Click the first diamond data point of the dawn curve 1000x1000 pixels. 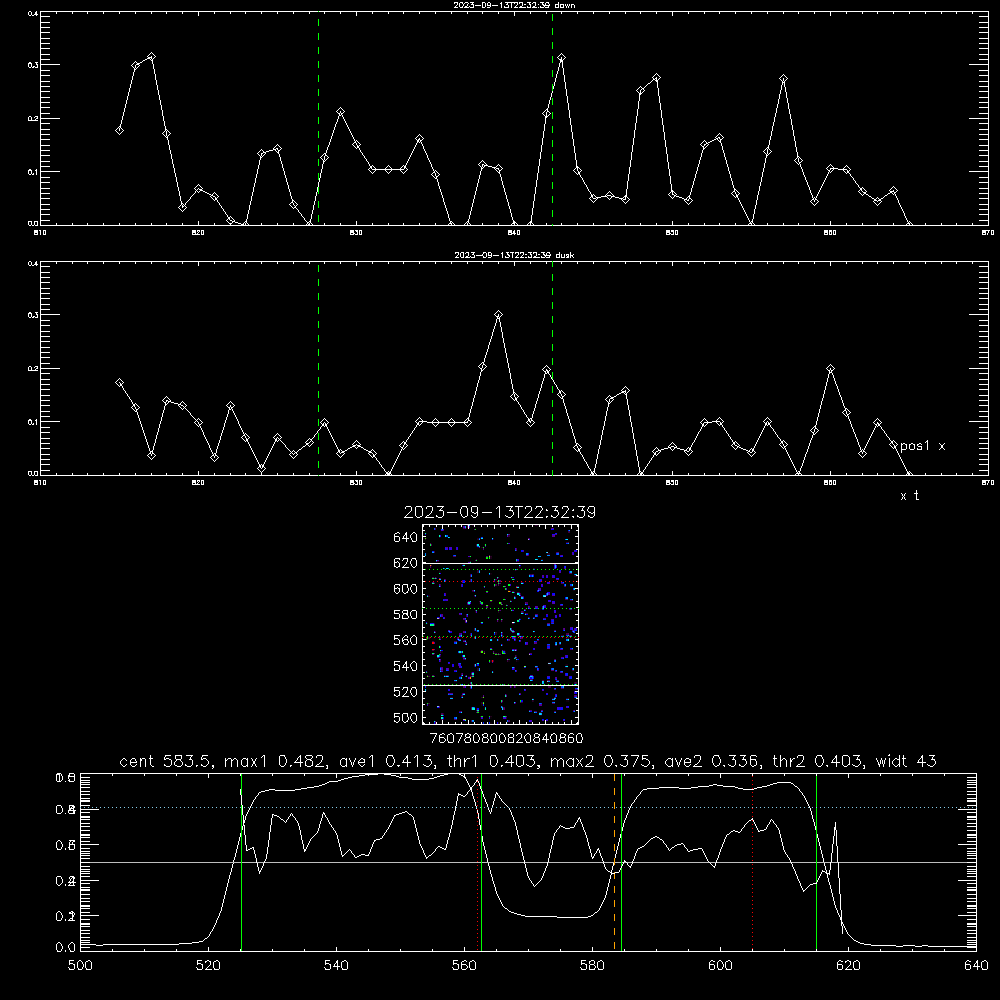point(119,130)
